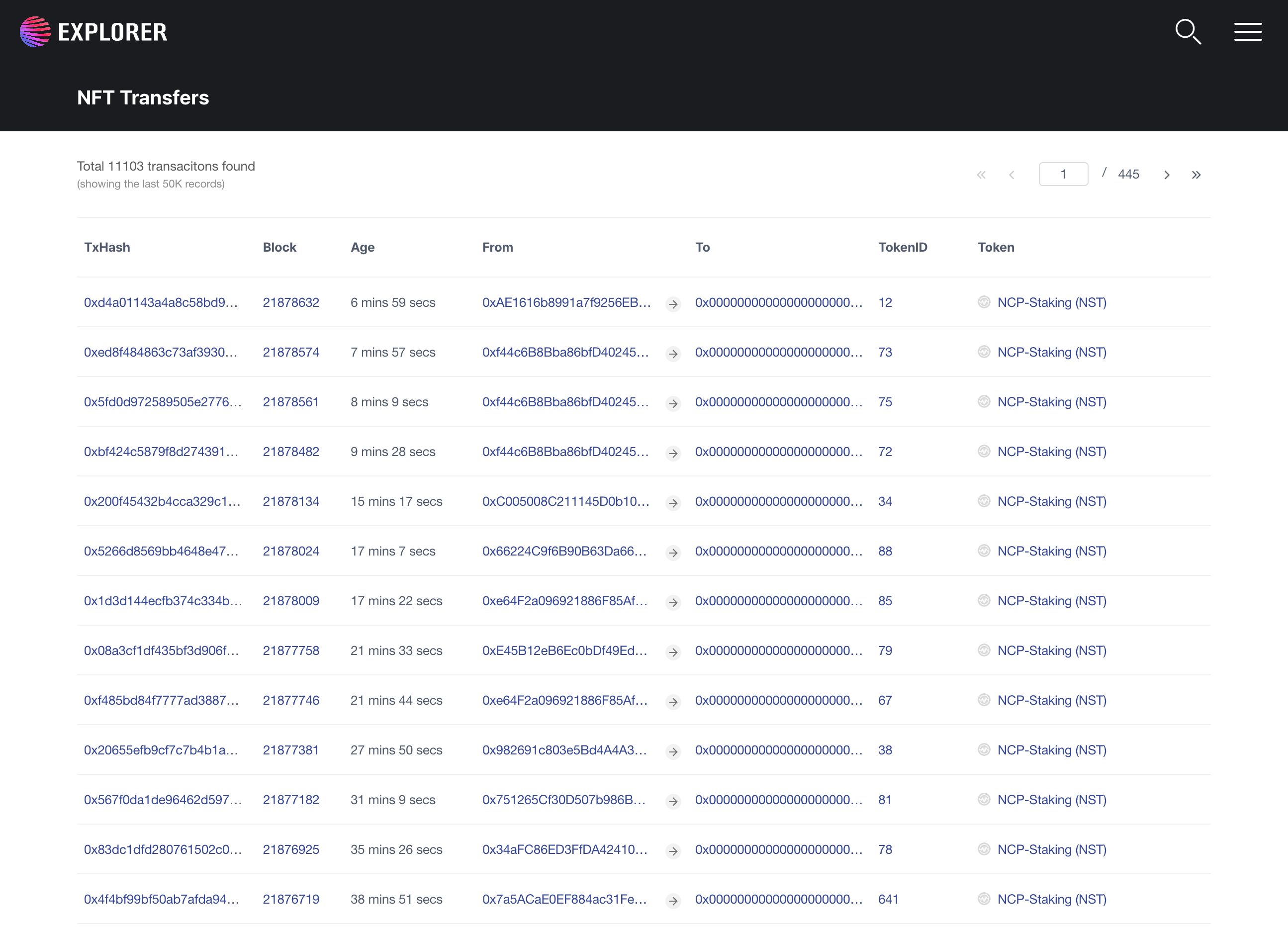The width and height of the screenshot is (1288, 930).
Task: Open recipient zero address in block 21877758 row
Action: pos(778,651)
